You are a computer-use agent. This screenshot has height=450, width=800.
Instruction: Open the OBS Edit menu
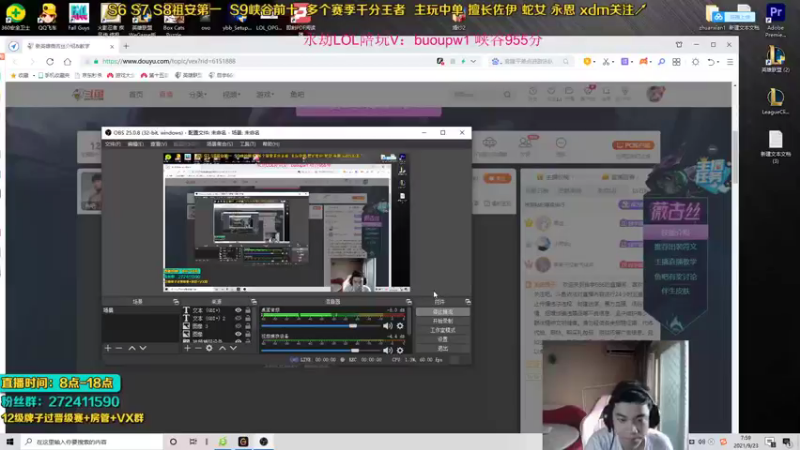click(135, 144)
